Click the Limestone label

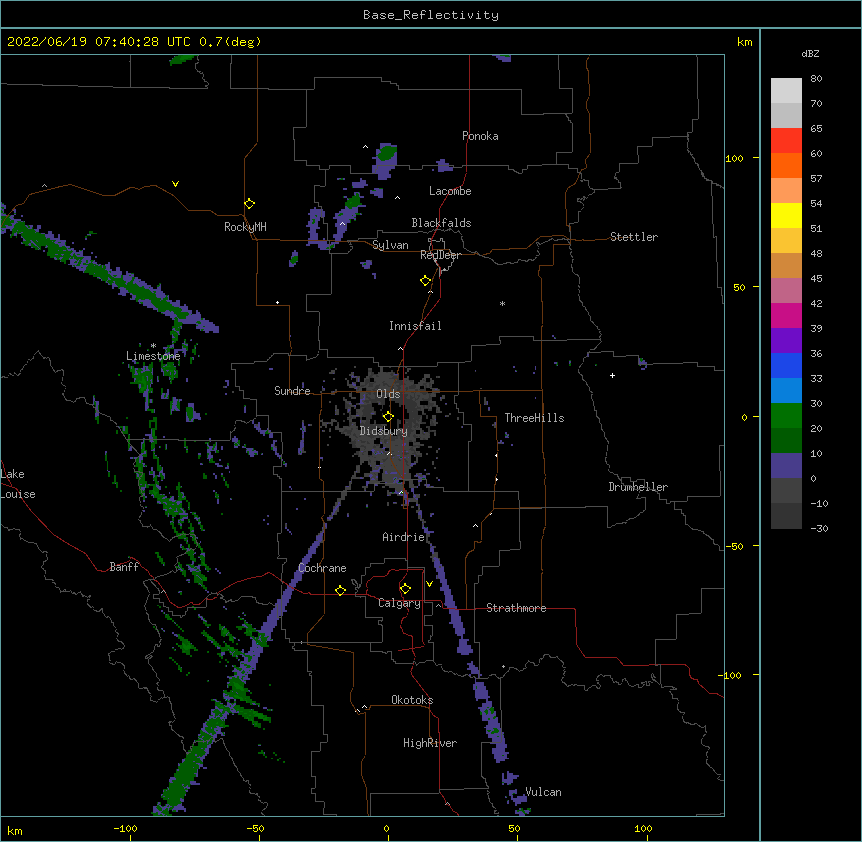[x=153, y=356]
